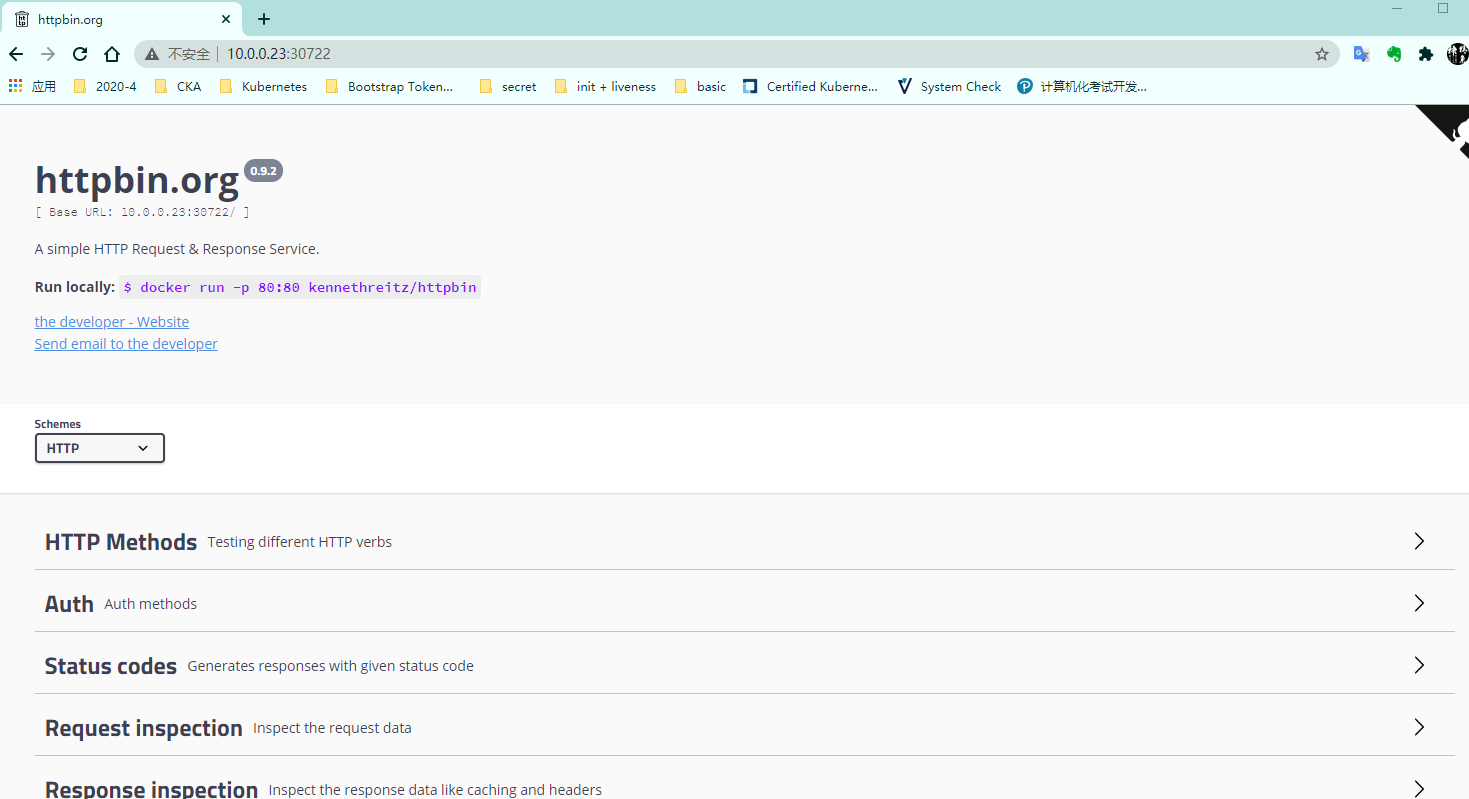Click 'A simple HTTP Request & Response Service.' text
The width and height of the screenshot is (1469, 799).
[177, 249]
